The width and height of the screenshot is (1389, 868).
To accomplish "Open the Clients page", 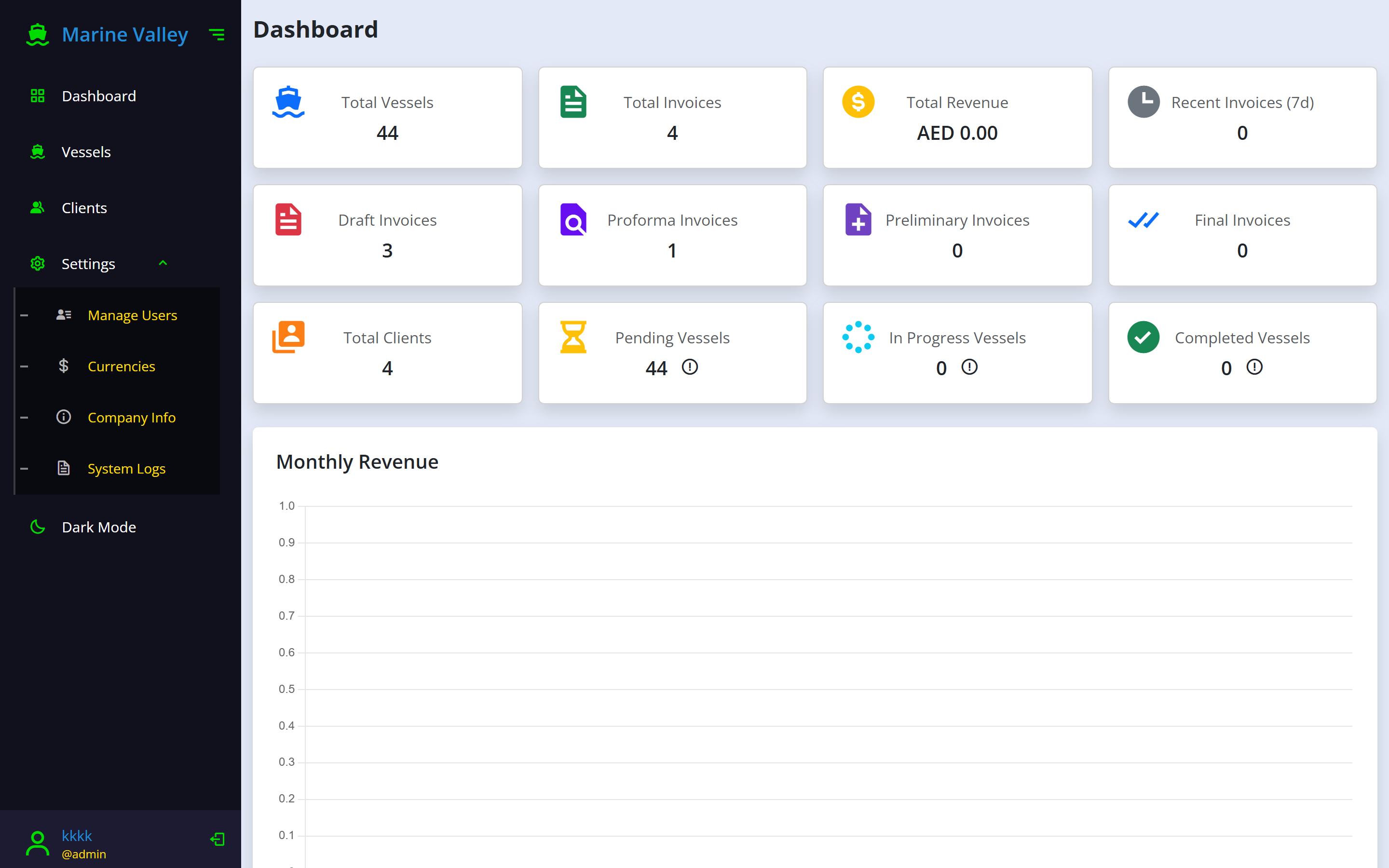I will tap(84, 208).
